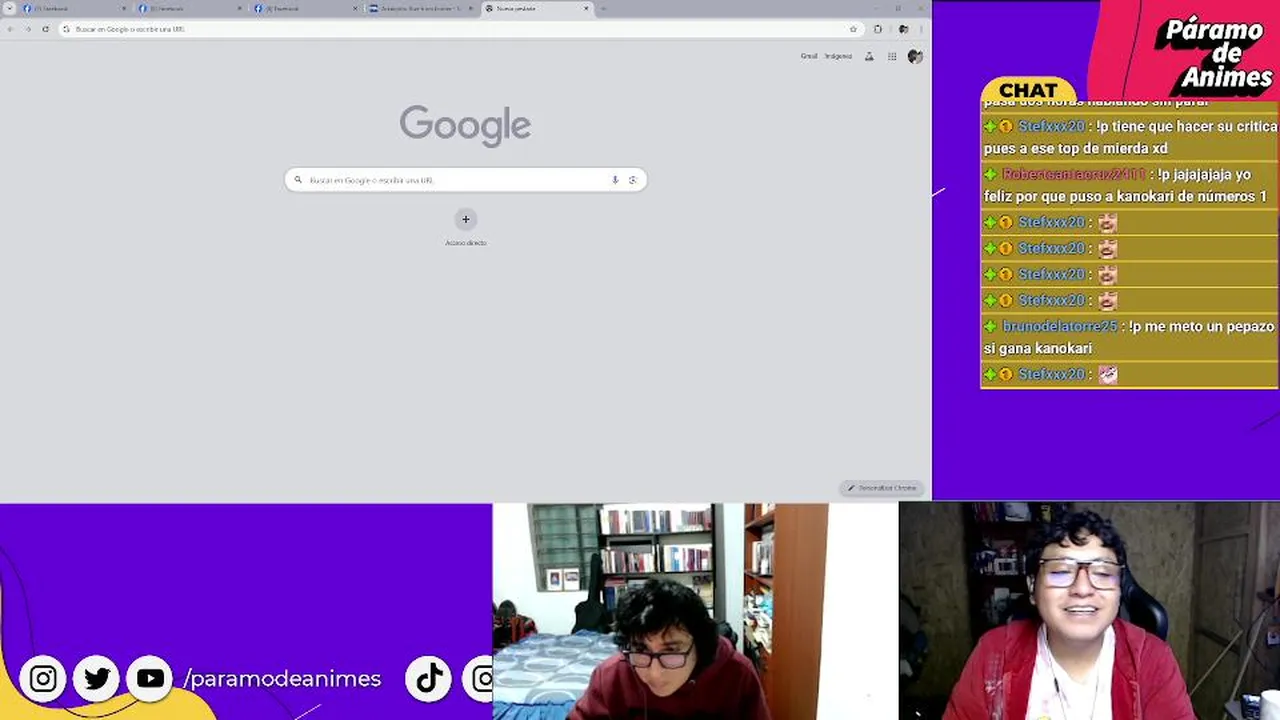Select the Nueva pestaña tab
This screenshot has height=720, width=1280.
(x=538, y=8)
